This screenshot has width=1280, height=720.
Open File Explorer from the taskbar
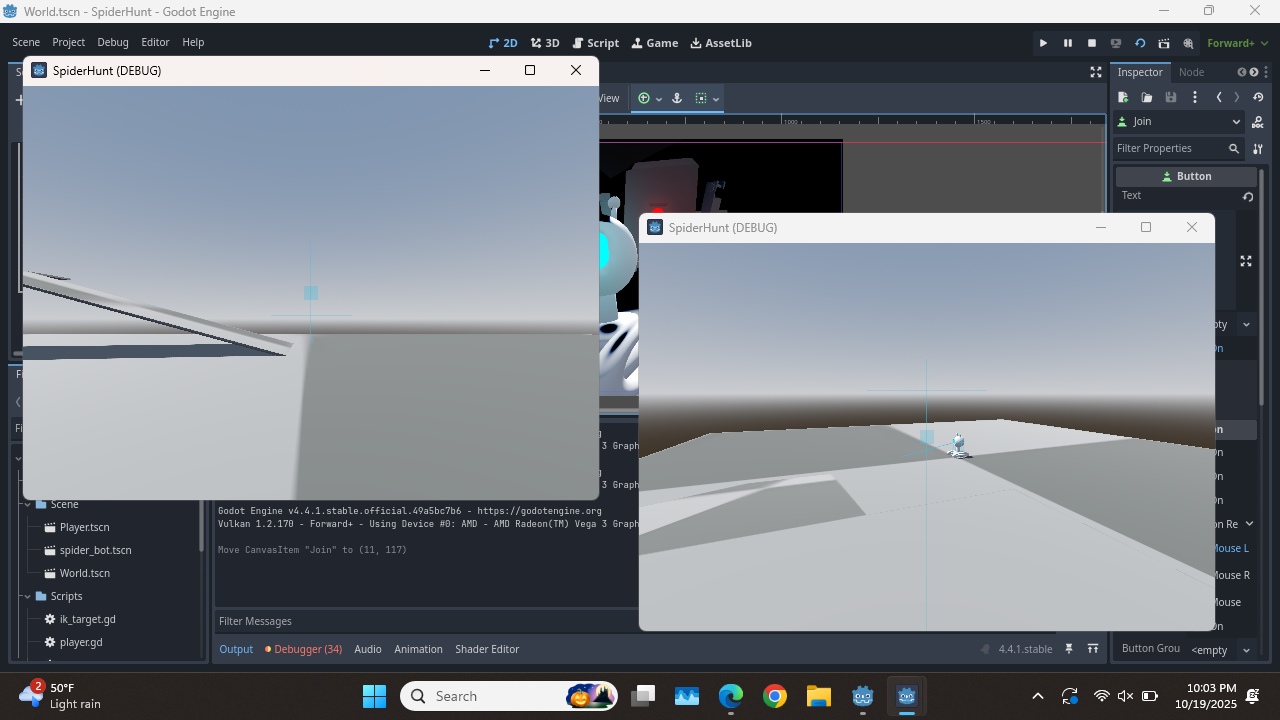[818, 696]
